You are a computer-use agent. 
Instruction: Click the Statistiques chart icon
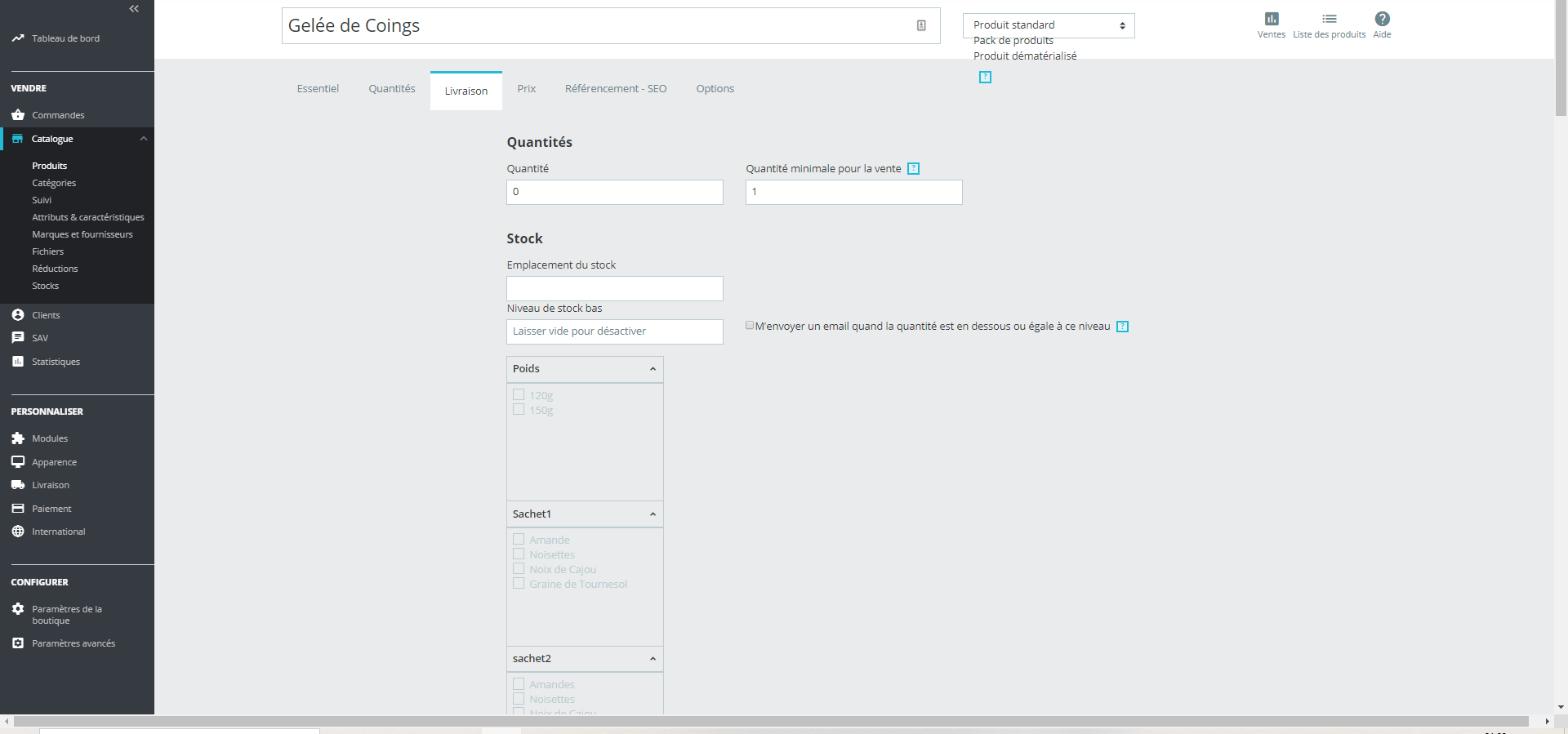18,361
